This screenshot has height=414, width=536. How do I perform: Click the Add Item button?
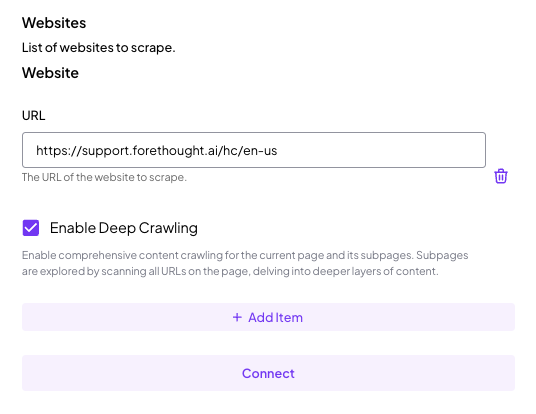pyautogui.click(x=268, y=317)
